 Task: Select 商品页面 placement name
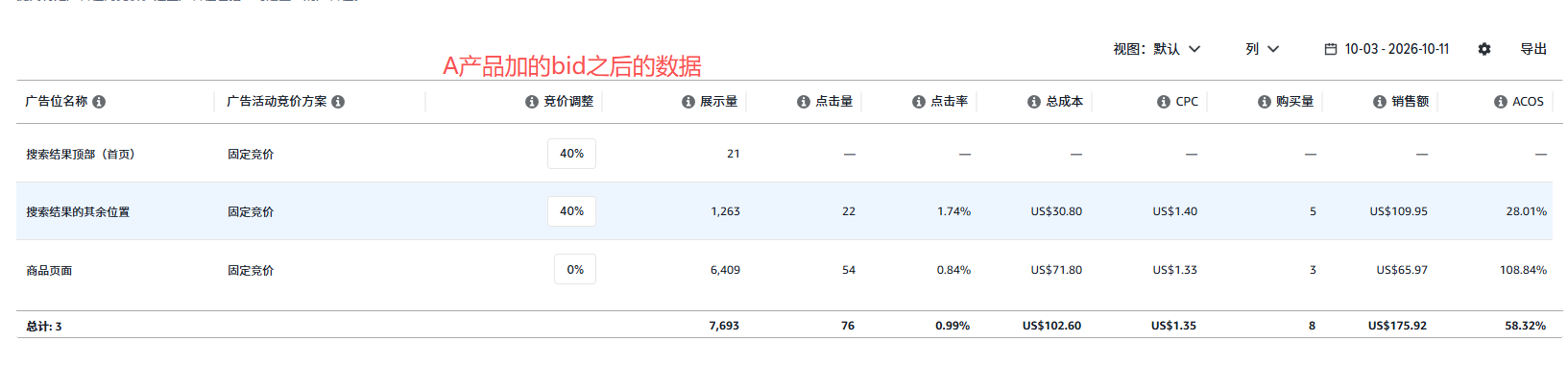click(x=49, y=271)
